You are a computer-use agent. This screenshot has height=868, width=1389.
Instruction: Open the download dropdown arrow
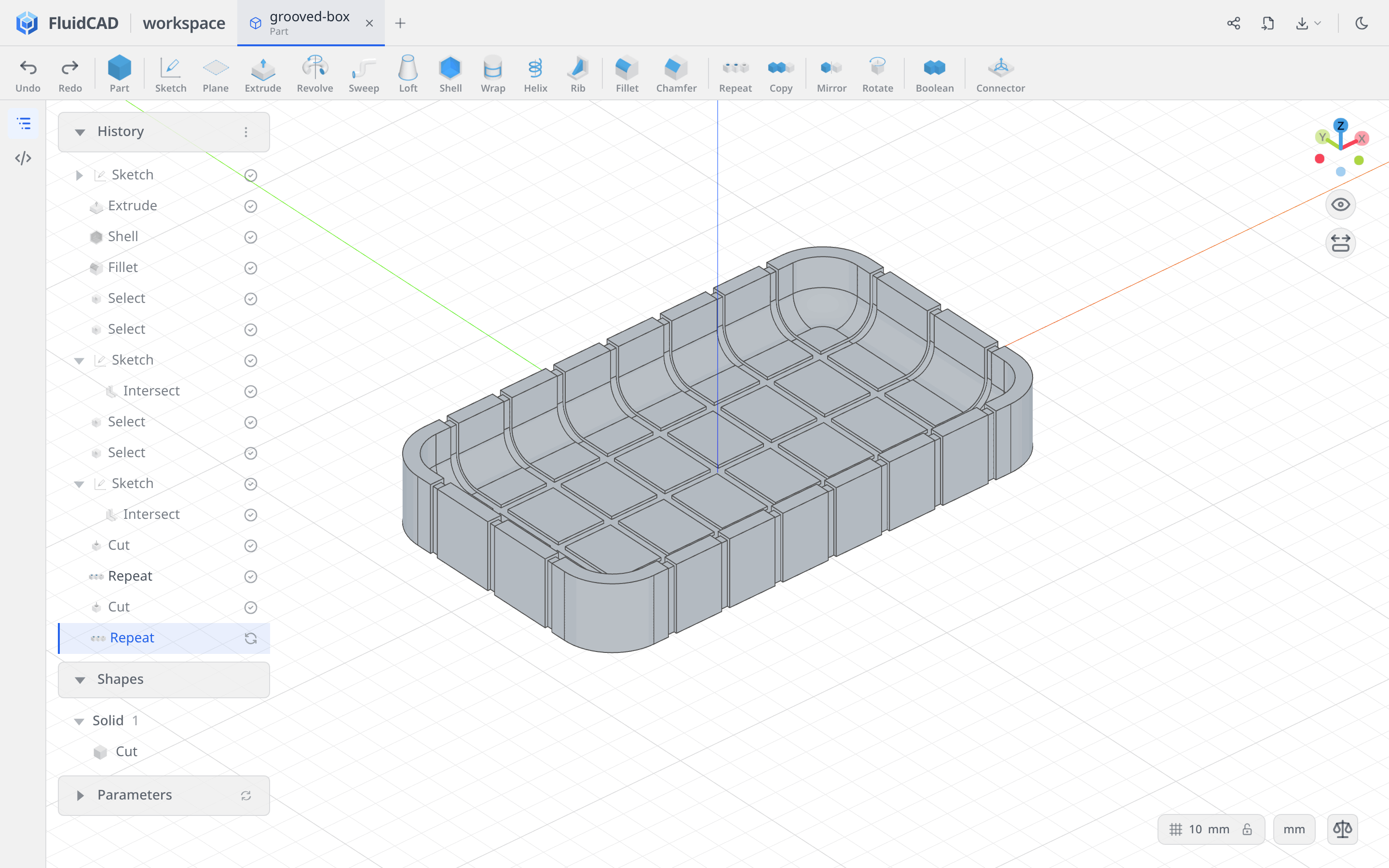coord(1318,23)
